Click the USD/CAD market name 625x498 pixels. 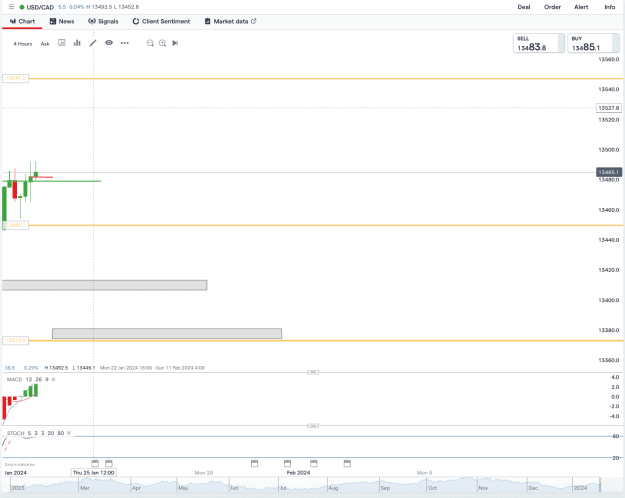[40, 7]
